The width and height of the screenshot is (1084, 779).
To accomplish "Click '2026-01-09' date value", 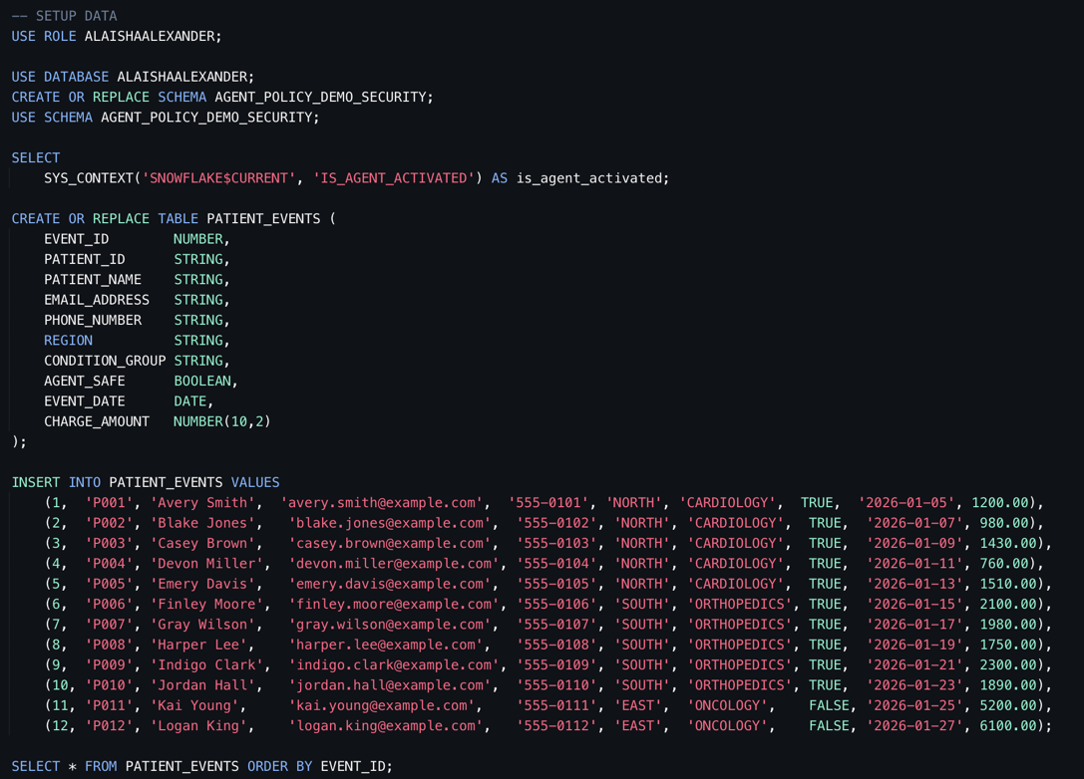I will (x=915, y=543).
